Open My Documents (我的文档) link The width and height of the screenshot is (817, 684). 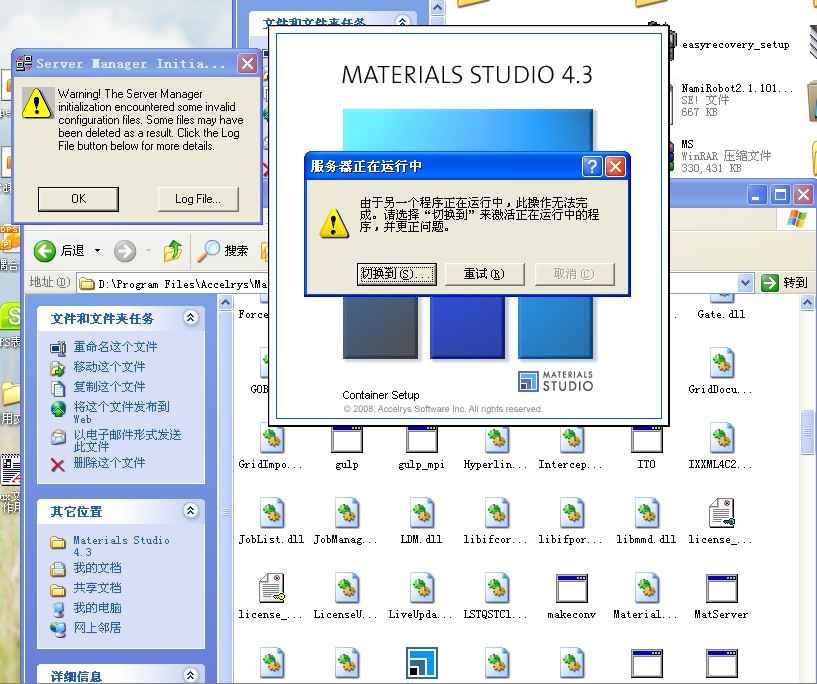[x=97, y=568]
